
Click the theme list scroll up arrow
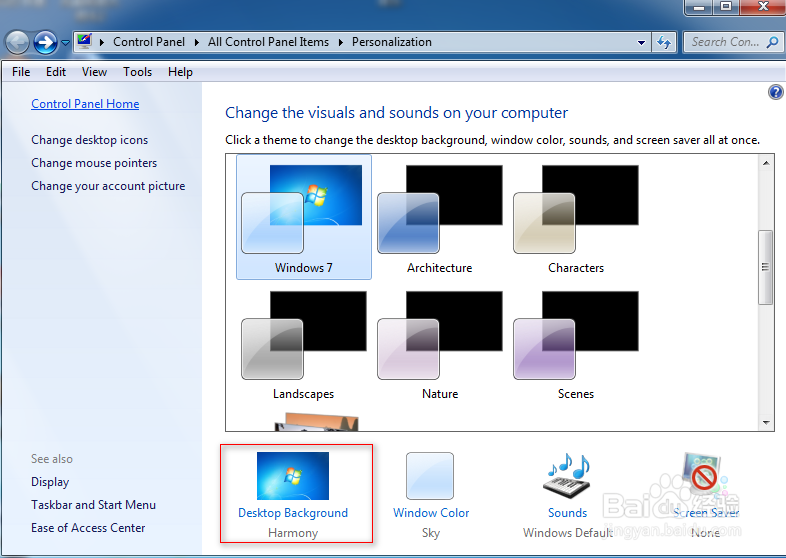766,163
